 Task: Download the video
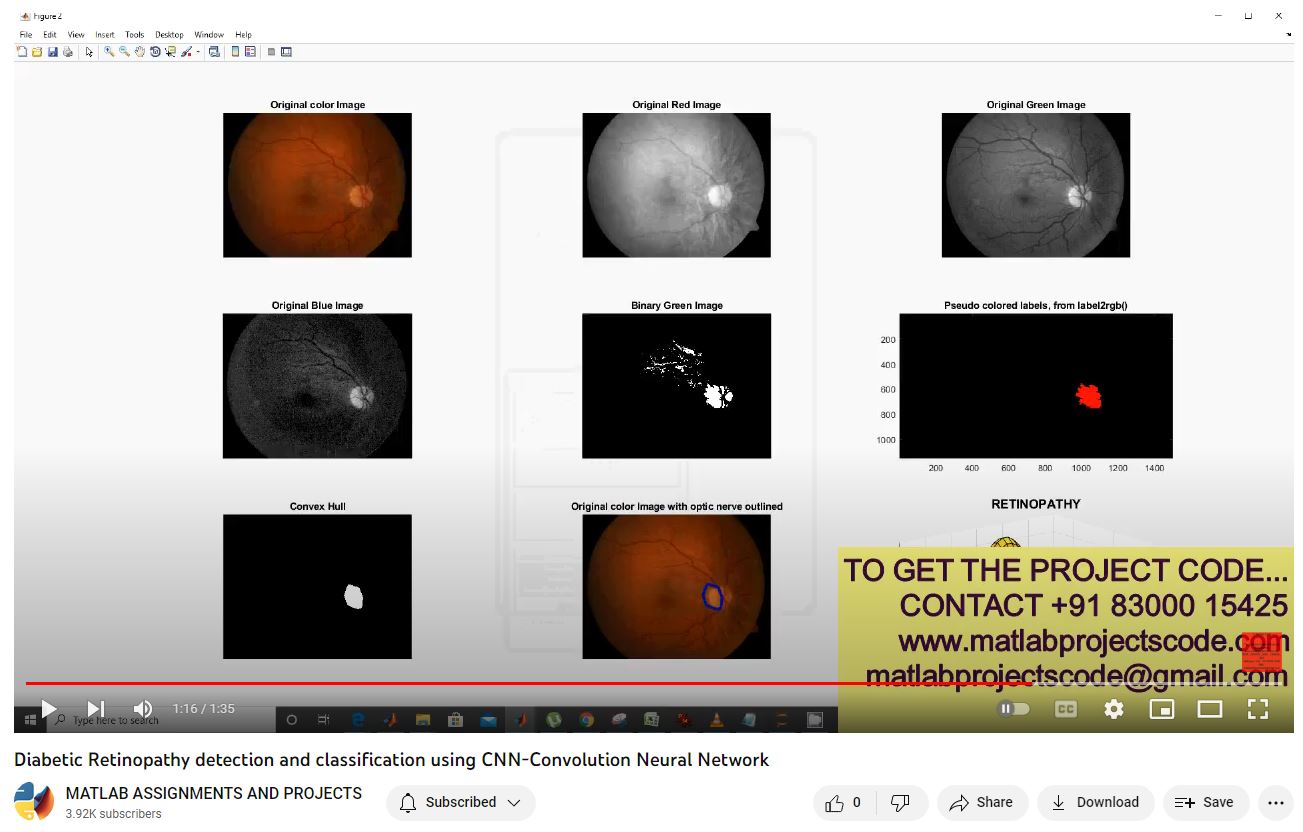pyautogui.click(x=1095, y=802)
